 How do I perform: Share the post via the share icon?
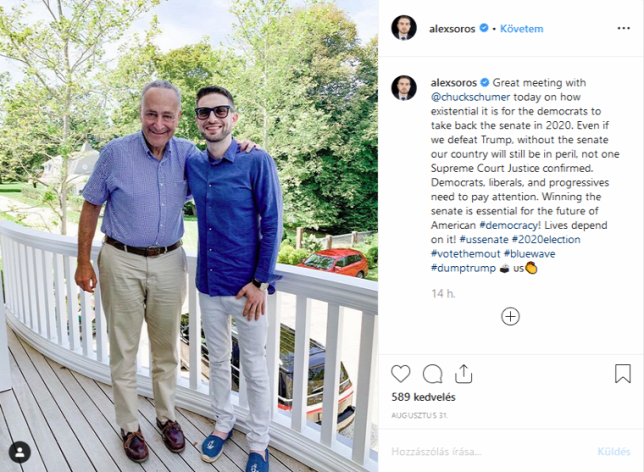pos(463,374)
